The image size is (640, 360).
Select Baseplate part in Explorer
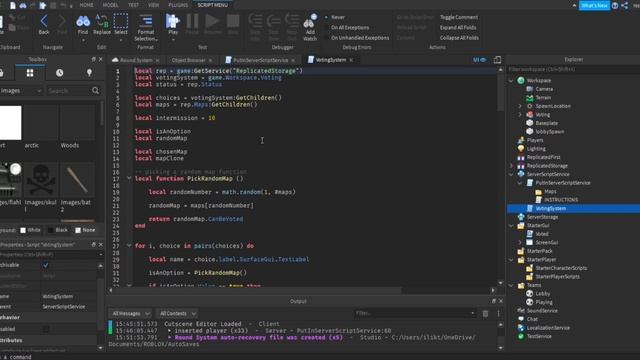[546, 123]
